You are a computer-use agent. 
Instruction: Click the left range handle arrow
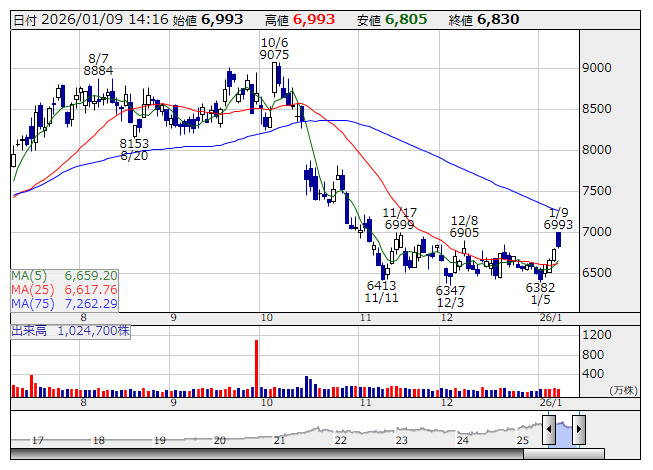click(549, 430)
